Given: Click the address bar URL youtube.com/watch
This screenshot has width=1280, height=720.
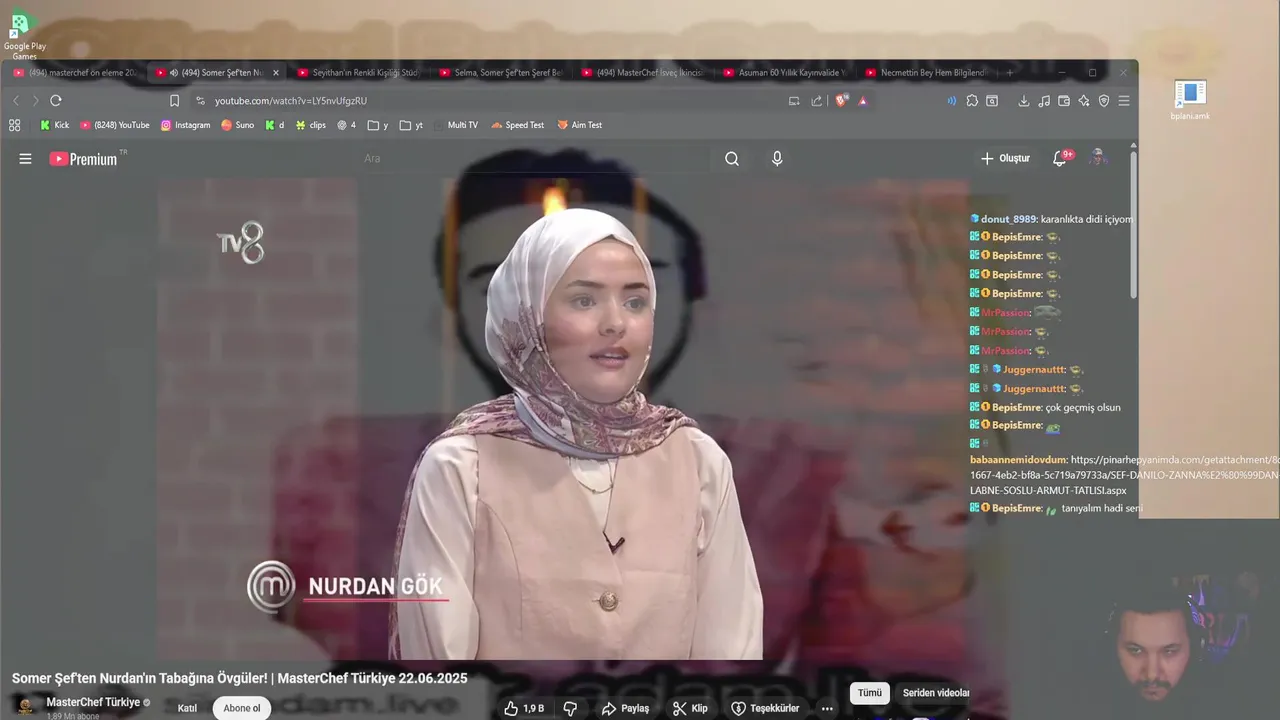Looking at the screenshot, I should click(291, 101).
